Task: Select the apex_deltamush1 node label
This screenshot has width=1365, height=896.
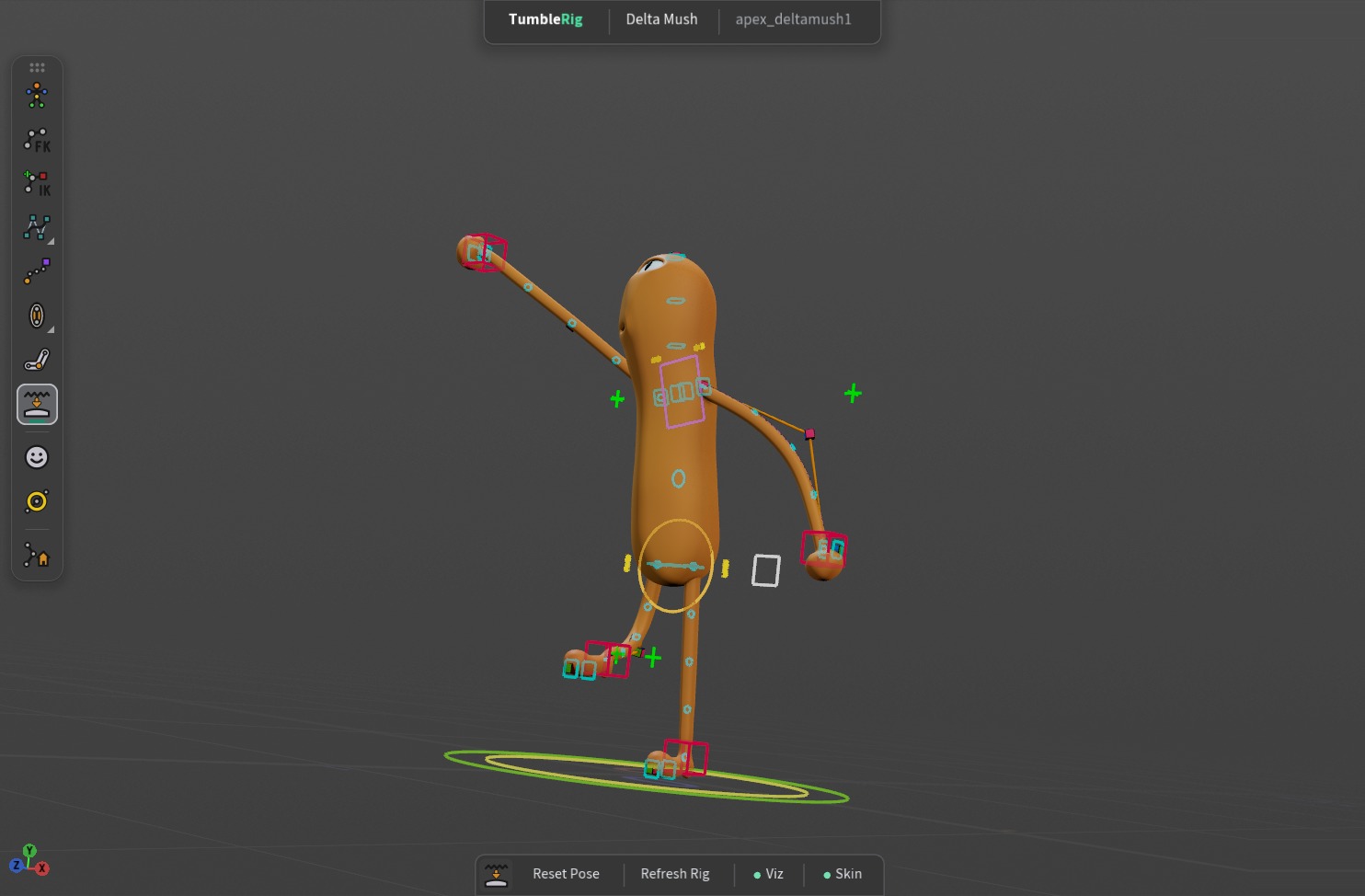Action: (793, 19)
